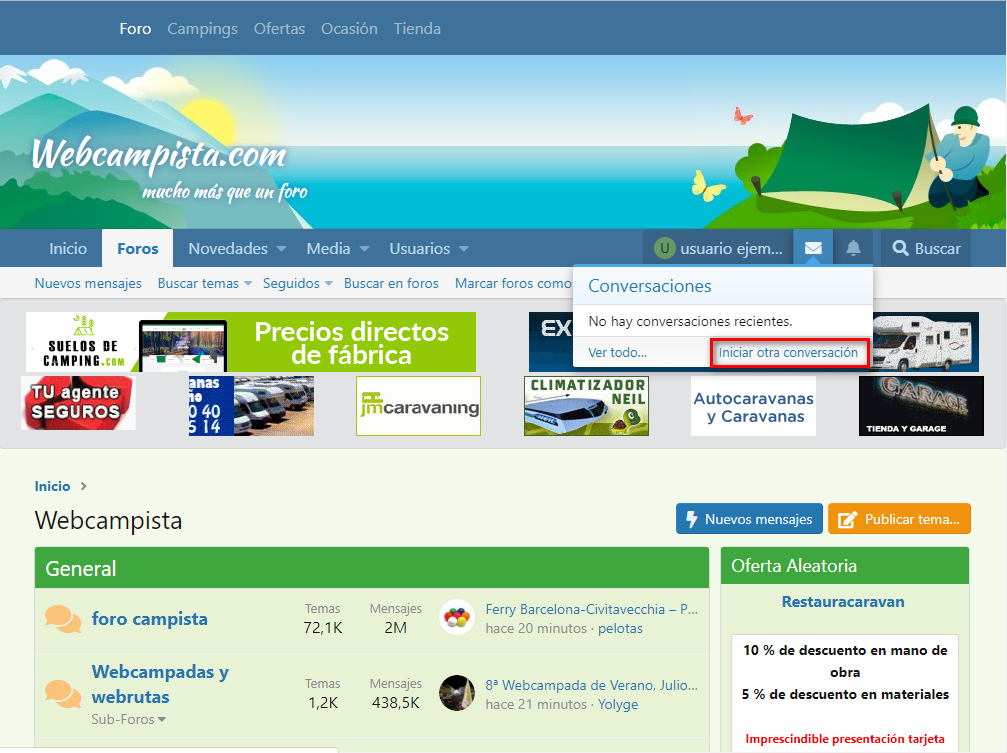Click 'No hay conversaciones recientes.' text

(690, 321)
